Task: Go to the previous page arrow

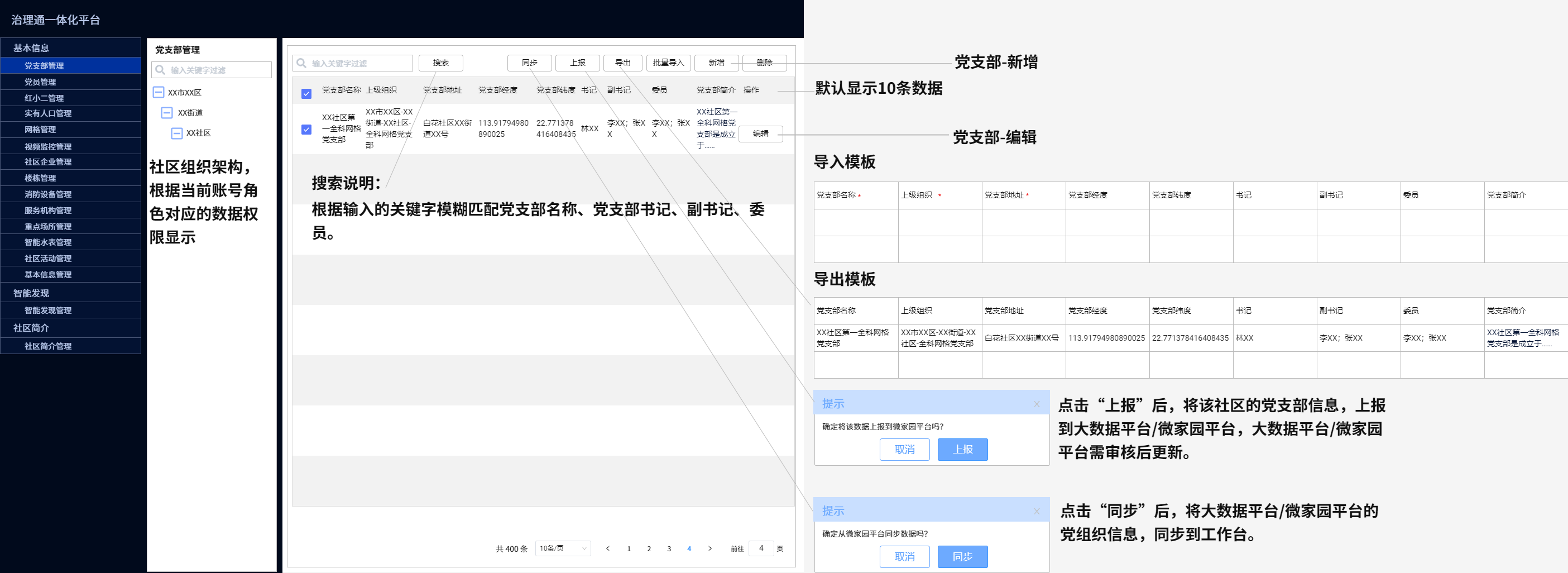Action: (607, 548)
